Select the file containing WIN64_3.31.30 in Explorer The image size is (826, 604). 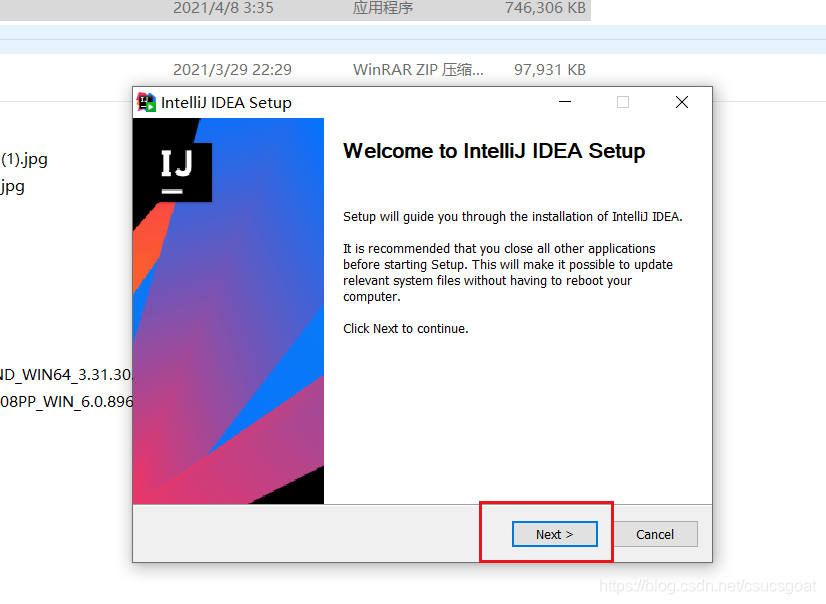[x=66, y=375]
